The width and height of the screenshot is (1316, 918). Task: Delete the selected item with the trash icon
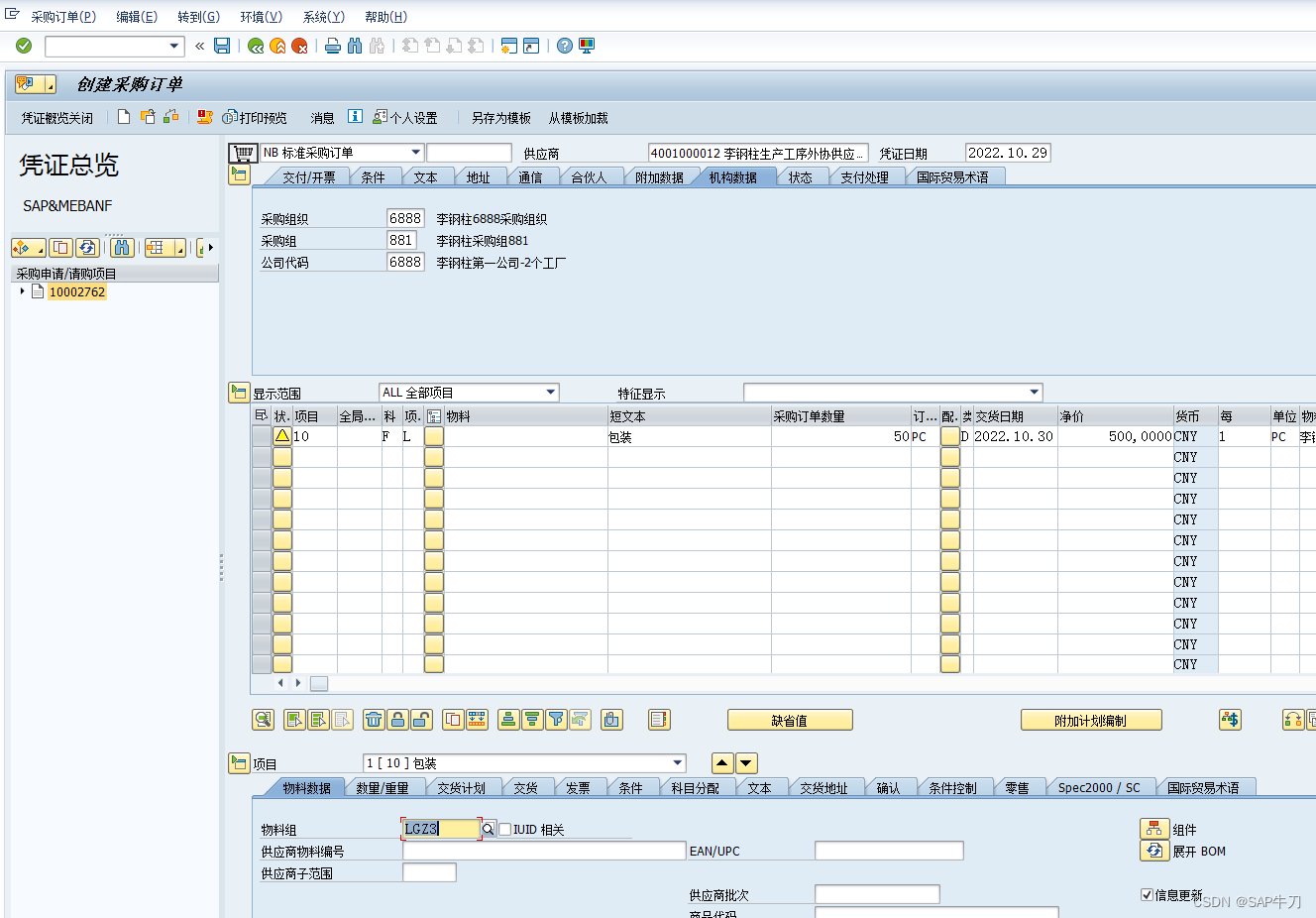tap(372, 720)
